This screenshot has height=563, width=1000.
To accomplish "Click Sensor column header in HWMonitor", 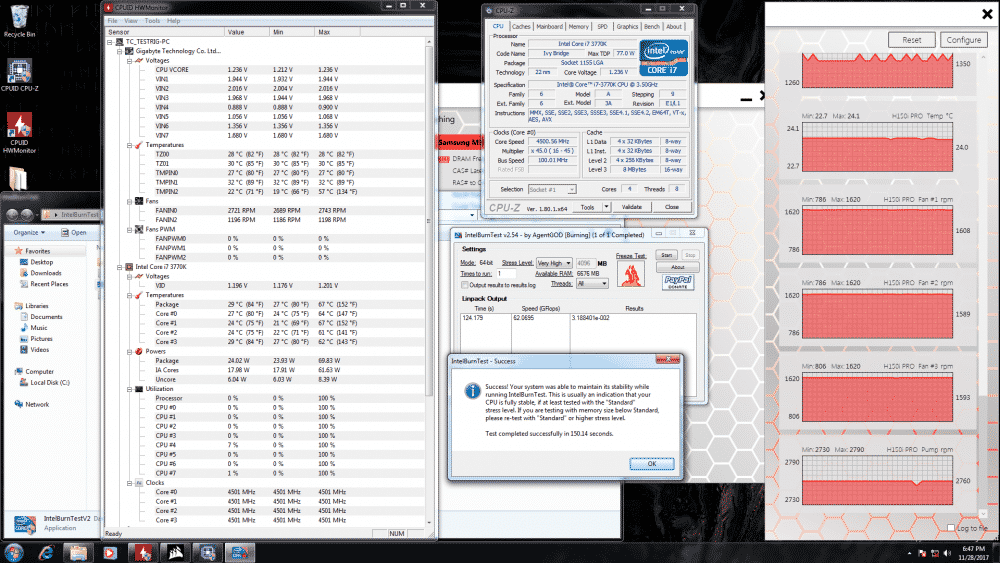I will tap(165, 32).
